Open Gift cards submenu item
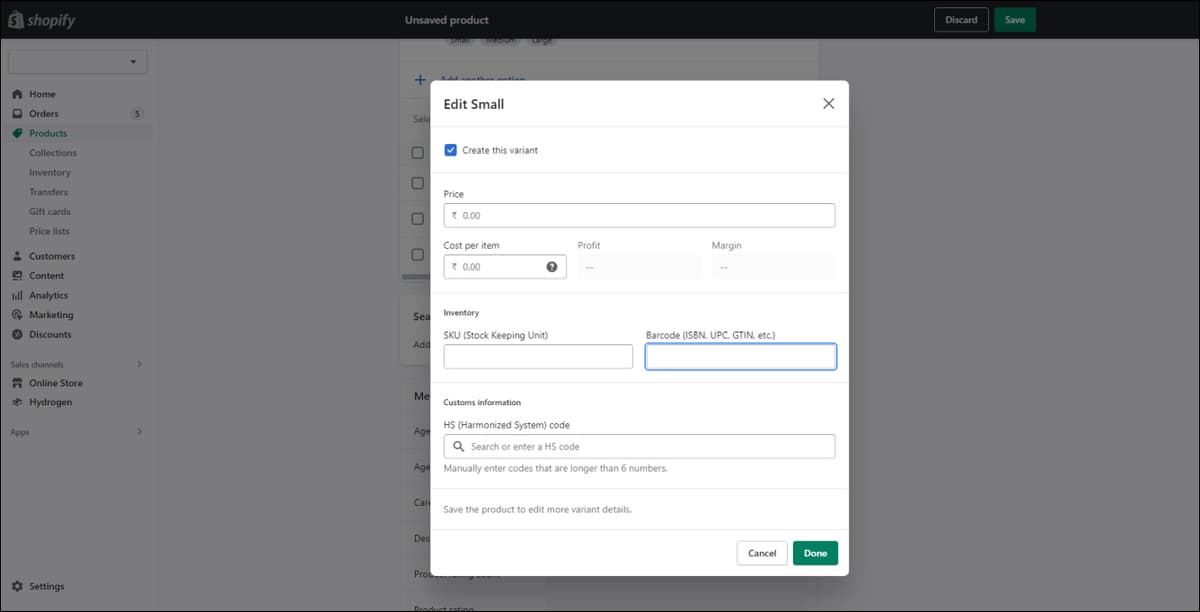Viewport: 1200px width, 612px height. 50,211
